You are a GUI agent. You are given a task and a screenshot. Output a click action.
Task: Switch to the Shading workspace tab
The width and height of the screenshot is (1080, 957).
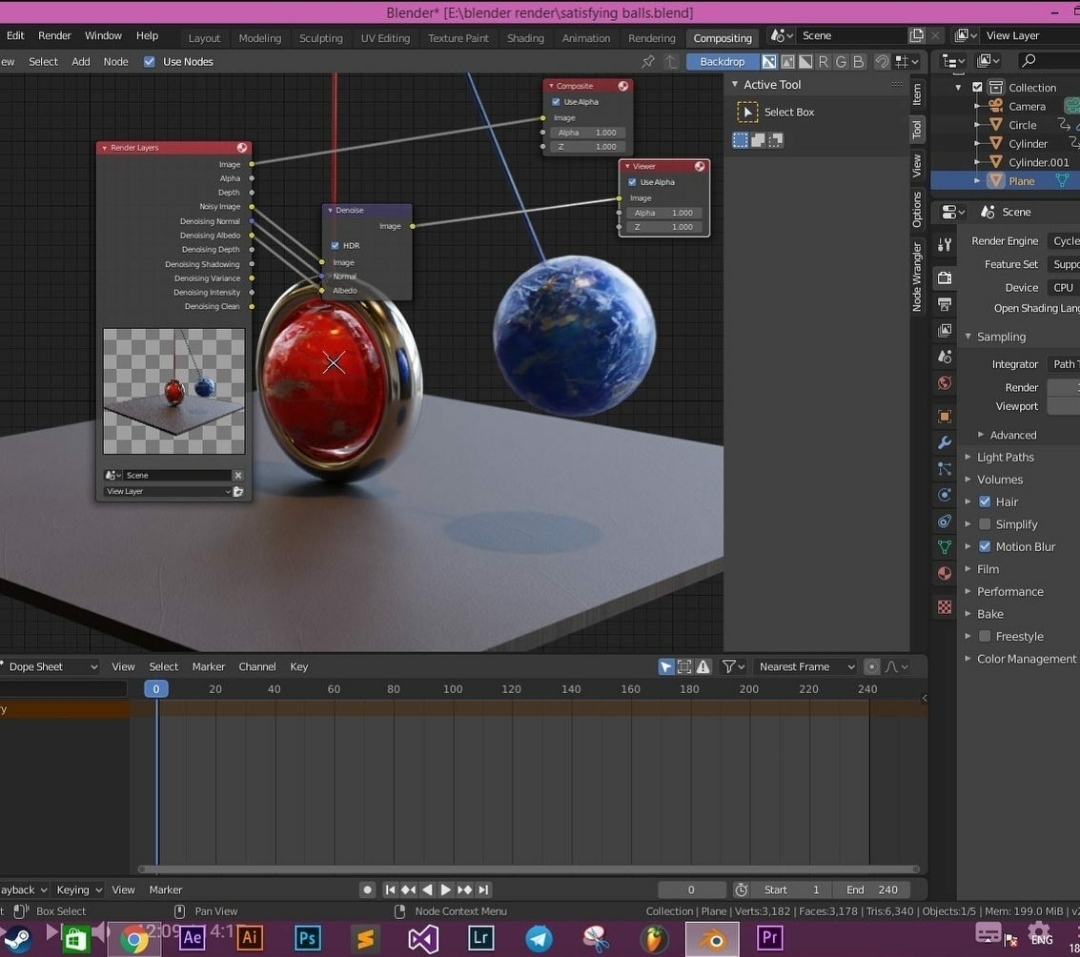pos(525,38)
